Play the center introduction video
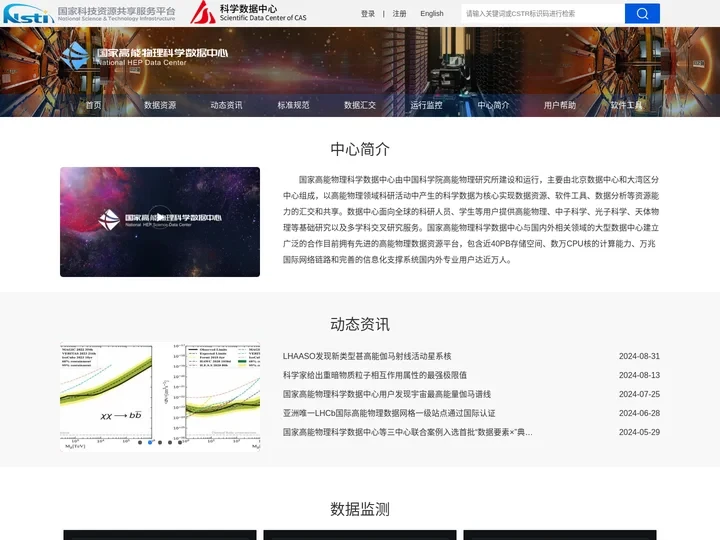Screen dimensions: 720x540 point(160,217)
